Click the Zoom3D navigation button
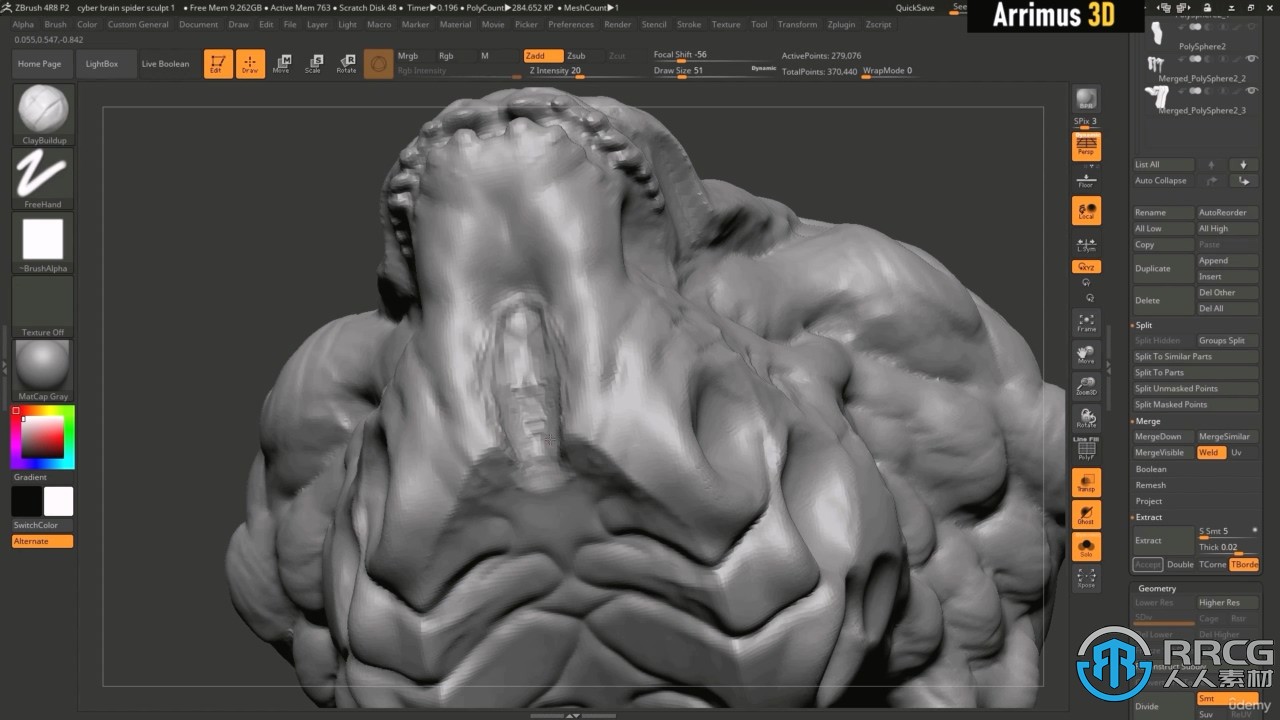This screenshot has height=720, width=1280. tap(1086, 386)
